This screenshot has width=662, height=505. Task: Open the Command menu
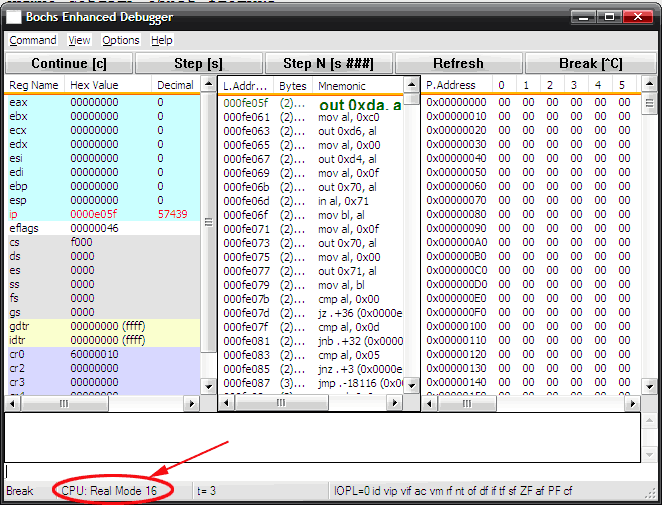[x=33, y=40]
